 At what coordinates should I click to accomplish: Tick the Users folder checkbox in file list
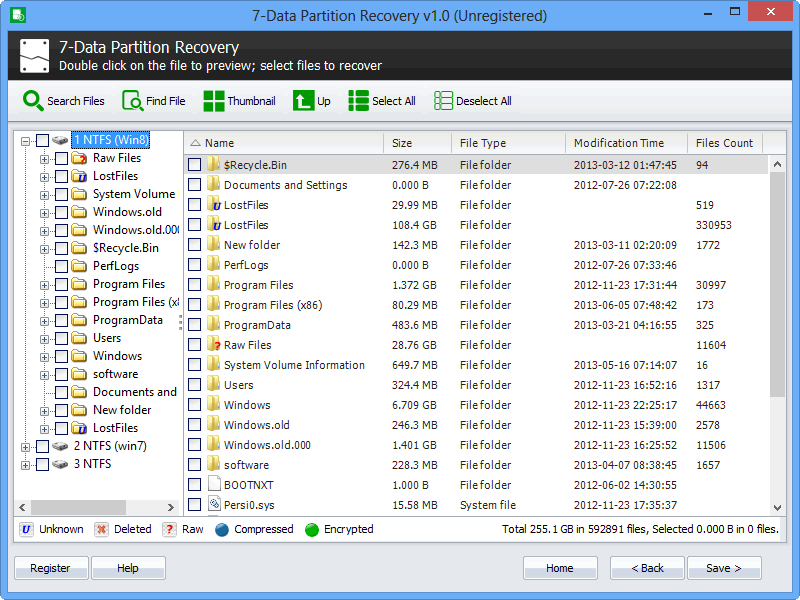195,385
